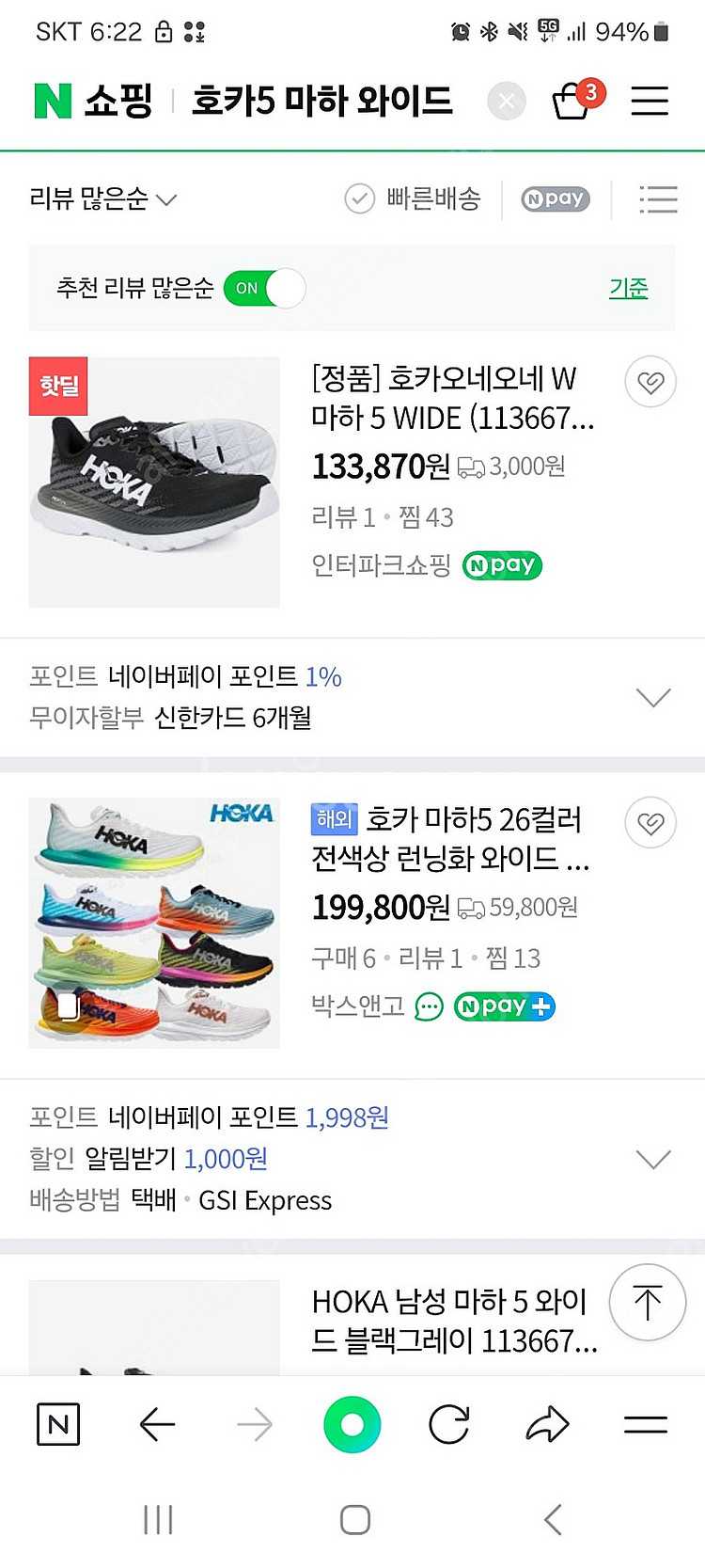Reload the page with the refresh icon
The height and width of the screenshot is (1568, 705).
click(449, 1425)
